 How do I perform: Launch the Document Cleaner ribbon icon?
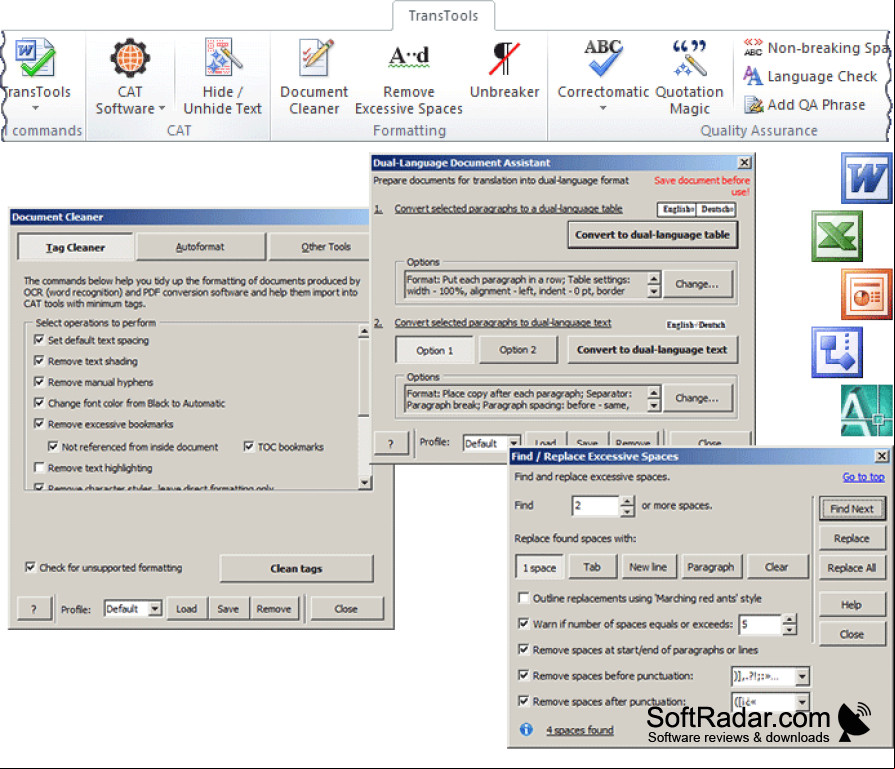315,58
